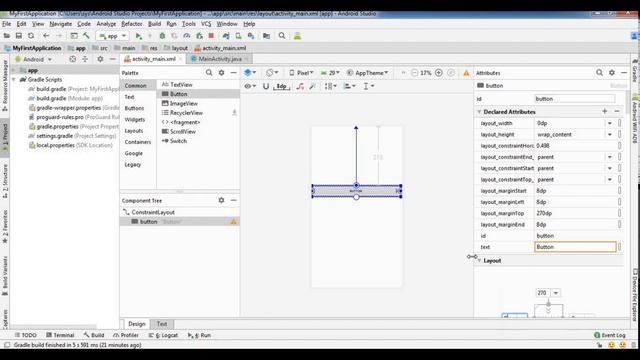The width and height of the screenshot is (640, 360).
Task: Run the app with the green play icon
Action: pyautogui.click(x=139, y=36)
